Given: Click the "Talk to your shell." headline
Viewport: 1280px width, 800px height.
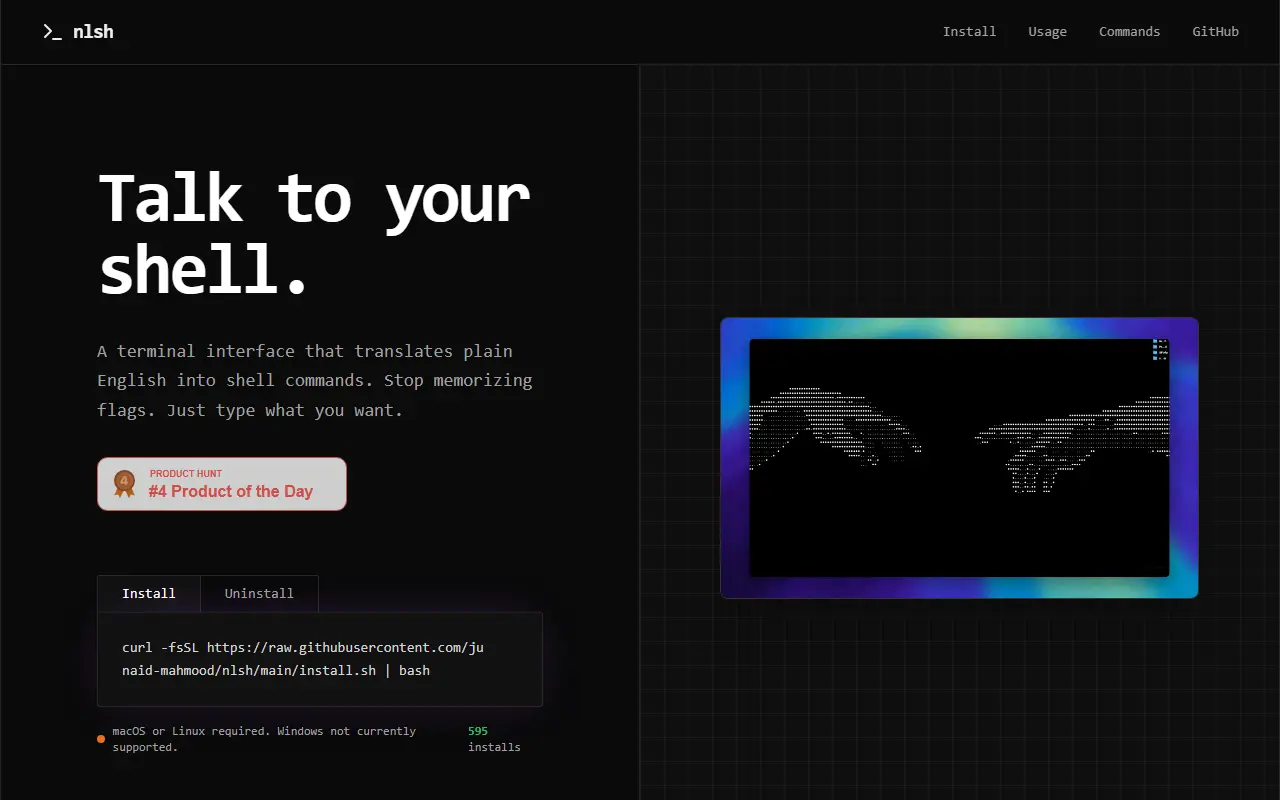Looking at the screenshot, I should coord(314,234).
